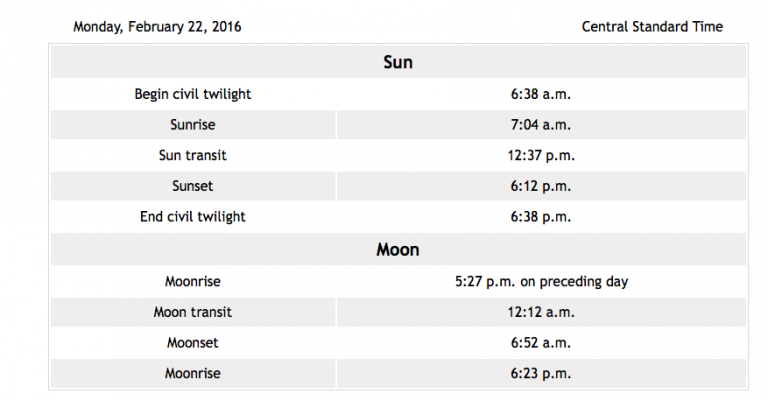Click the Central Standard Time label
Image resolution: width=768 pixels, height=401 pixels.
(x=652, y=26)
